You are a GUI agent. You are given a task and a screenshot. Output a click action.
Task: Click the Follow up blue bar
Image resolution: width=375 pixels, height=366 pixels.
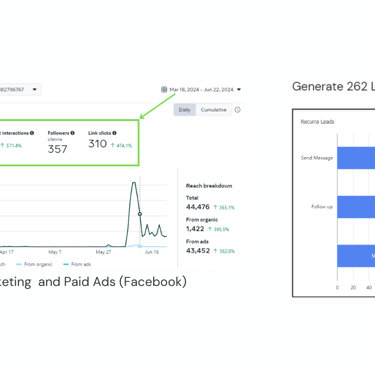click(356, 207)
